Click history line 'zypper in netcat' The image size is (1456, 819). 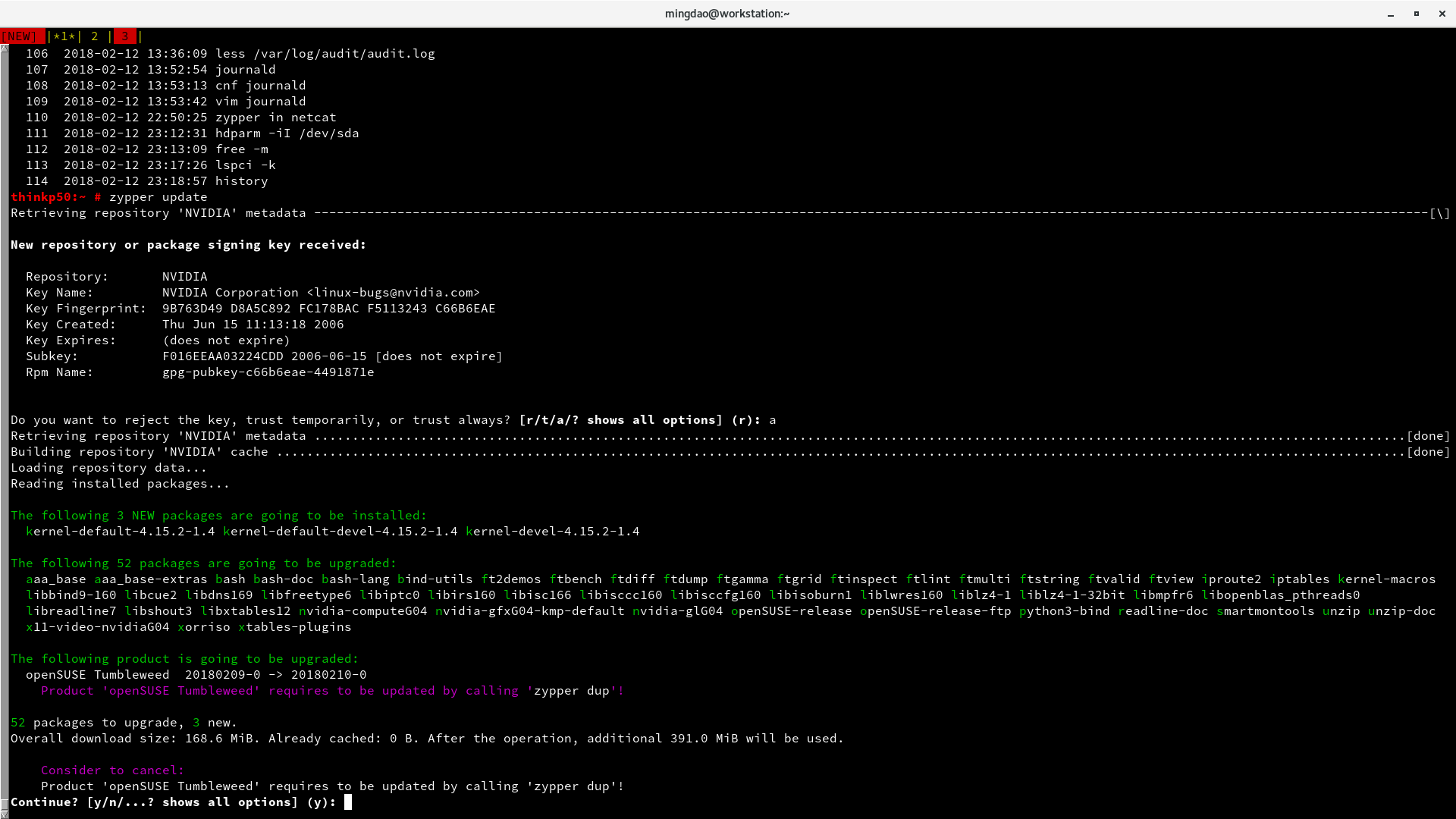[x=276, y=118]
